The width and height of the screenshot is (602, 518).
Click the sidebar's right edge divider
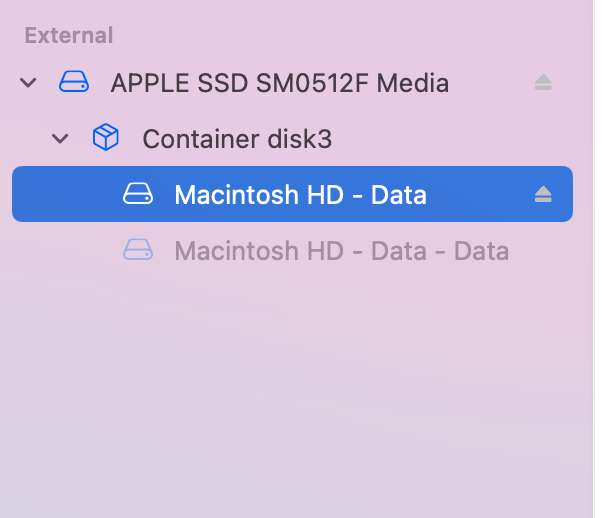click(x=594, y=259)
